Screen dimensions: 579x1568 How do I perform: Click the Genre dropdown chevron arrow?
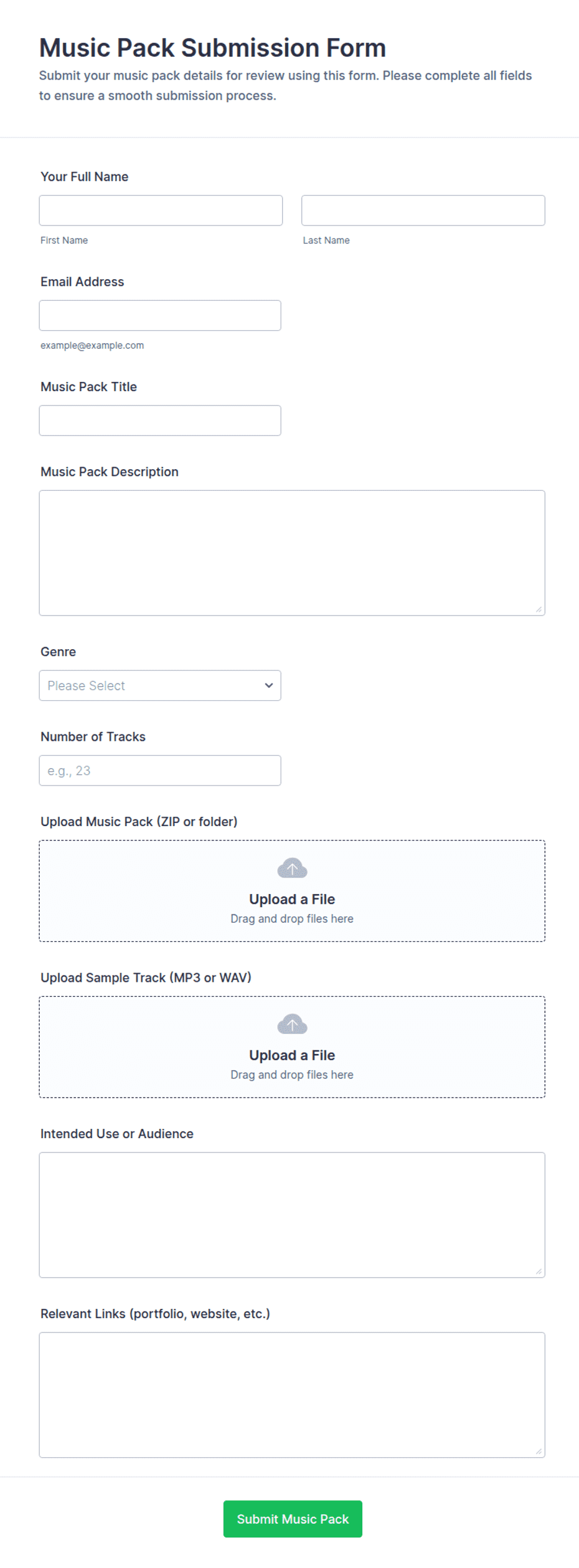click(x=269, y=685)
